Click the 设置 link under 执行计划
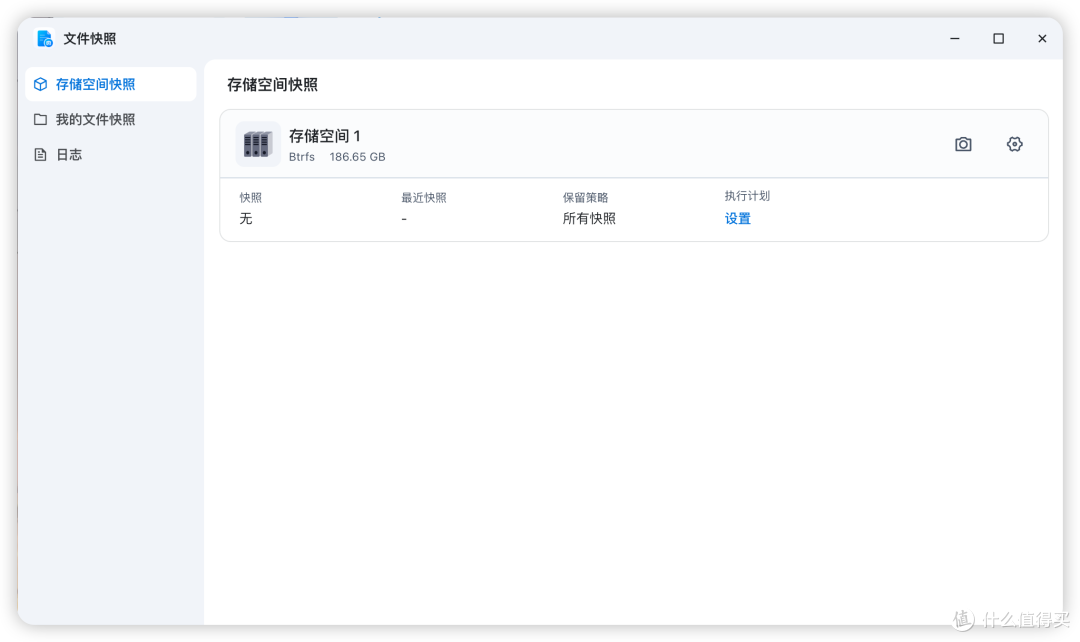 click(x=737, y=218)
